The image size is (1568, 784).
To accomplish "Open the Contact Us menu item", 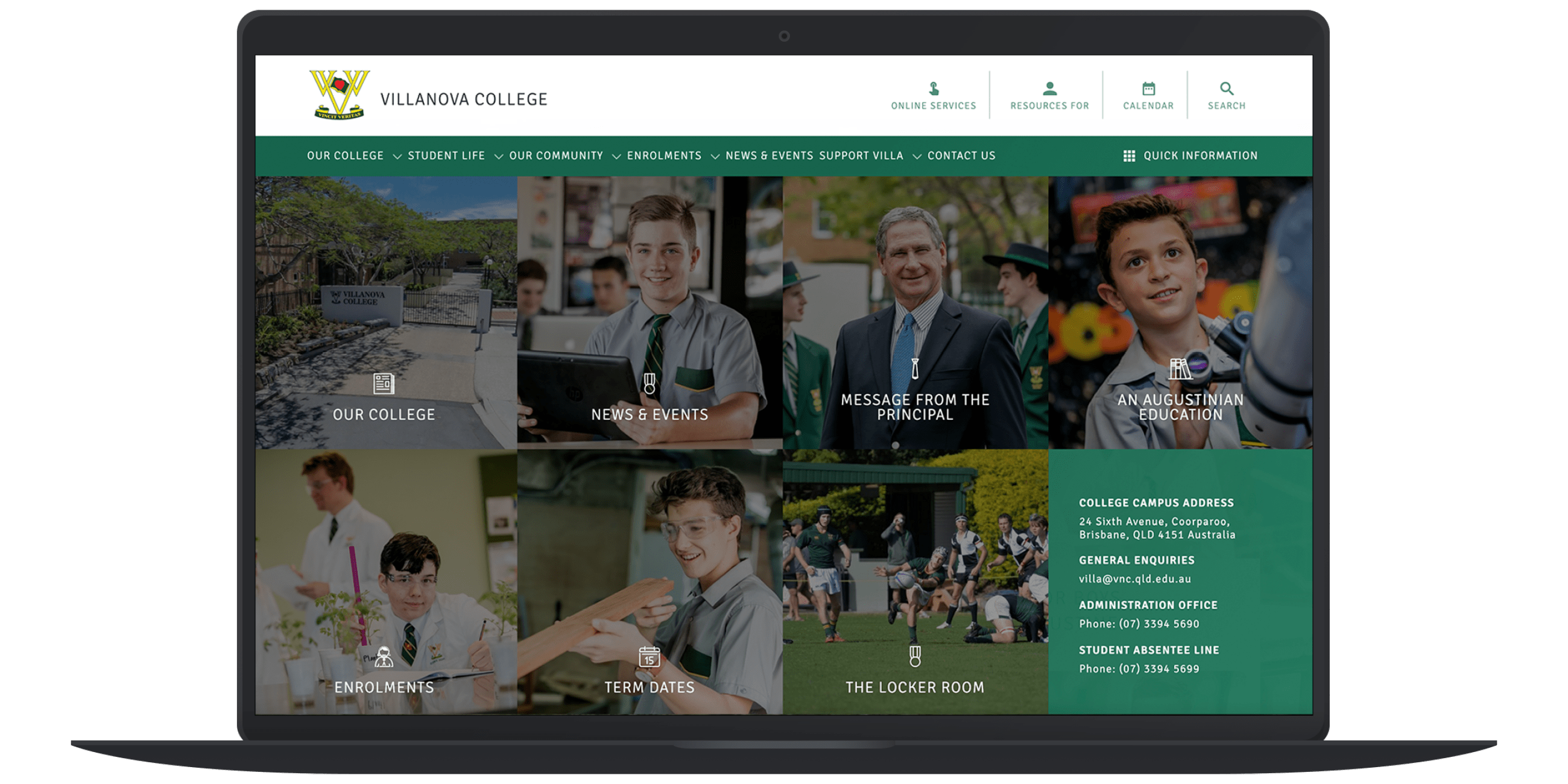I will (961, 156).
